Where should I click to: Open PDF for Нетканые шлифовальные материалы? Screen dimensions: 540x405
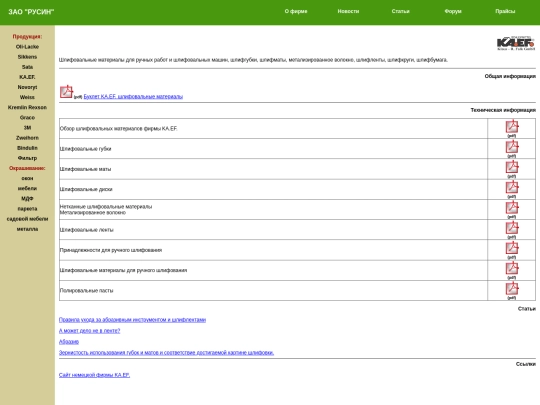tap(512, 208)
